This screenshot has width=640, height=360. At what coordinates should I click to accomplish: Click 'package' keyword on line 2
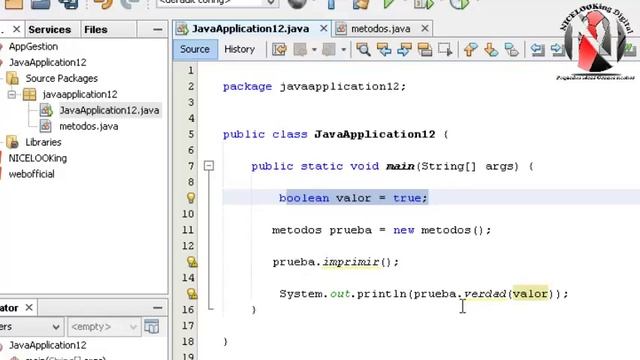247,87
